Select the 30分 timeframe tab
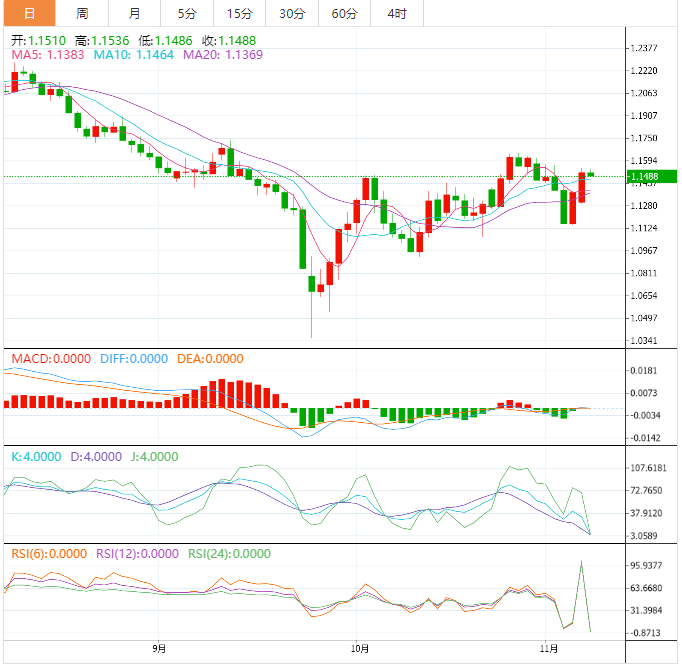The width and height of the screenshot is (682, 671). click(x=292, y=13)
